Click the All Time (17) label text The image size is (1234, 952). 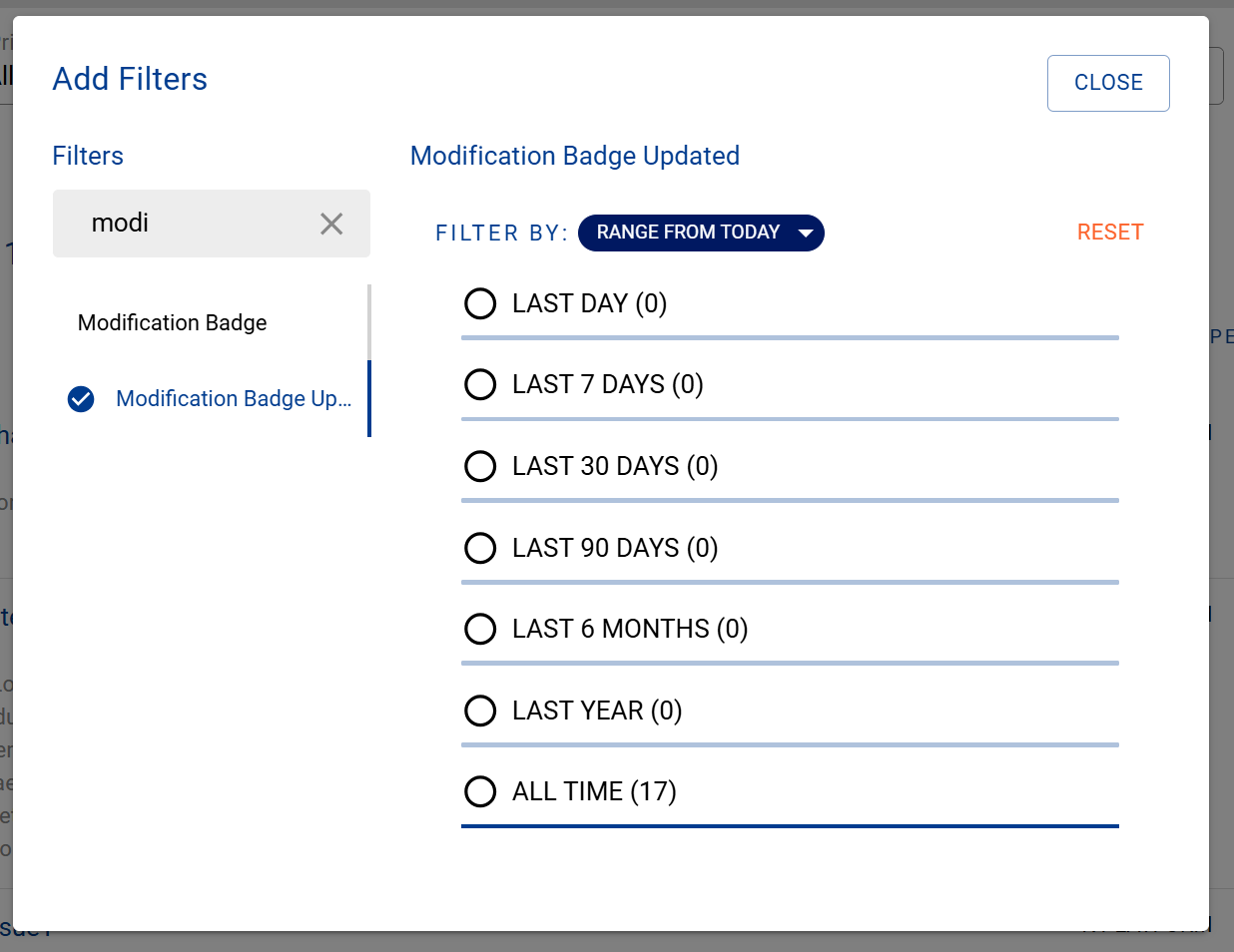[594, 791]
